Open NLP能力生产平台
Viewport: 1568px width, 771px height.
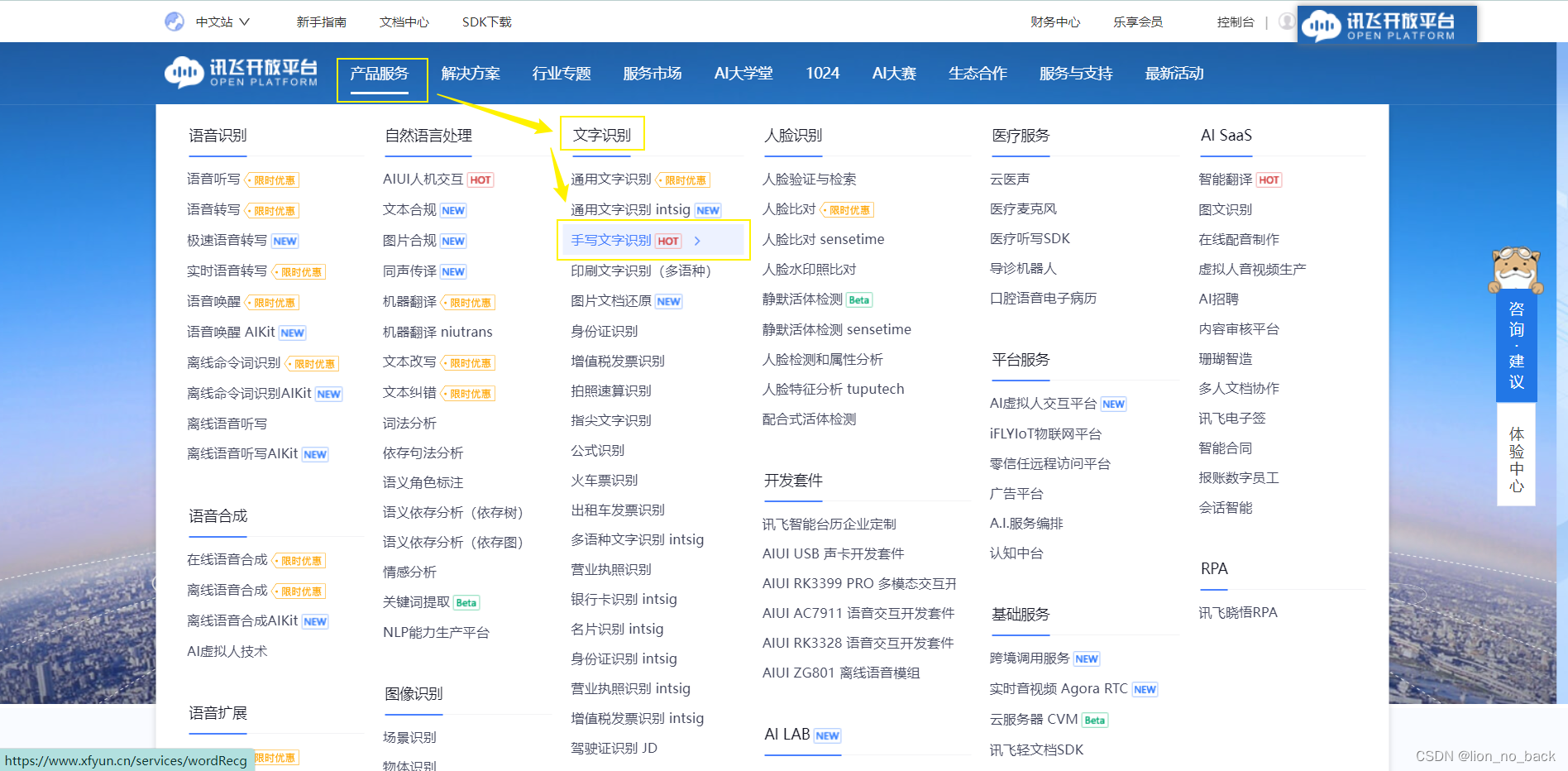[436, 632]
